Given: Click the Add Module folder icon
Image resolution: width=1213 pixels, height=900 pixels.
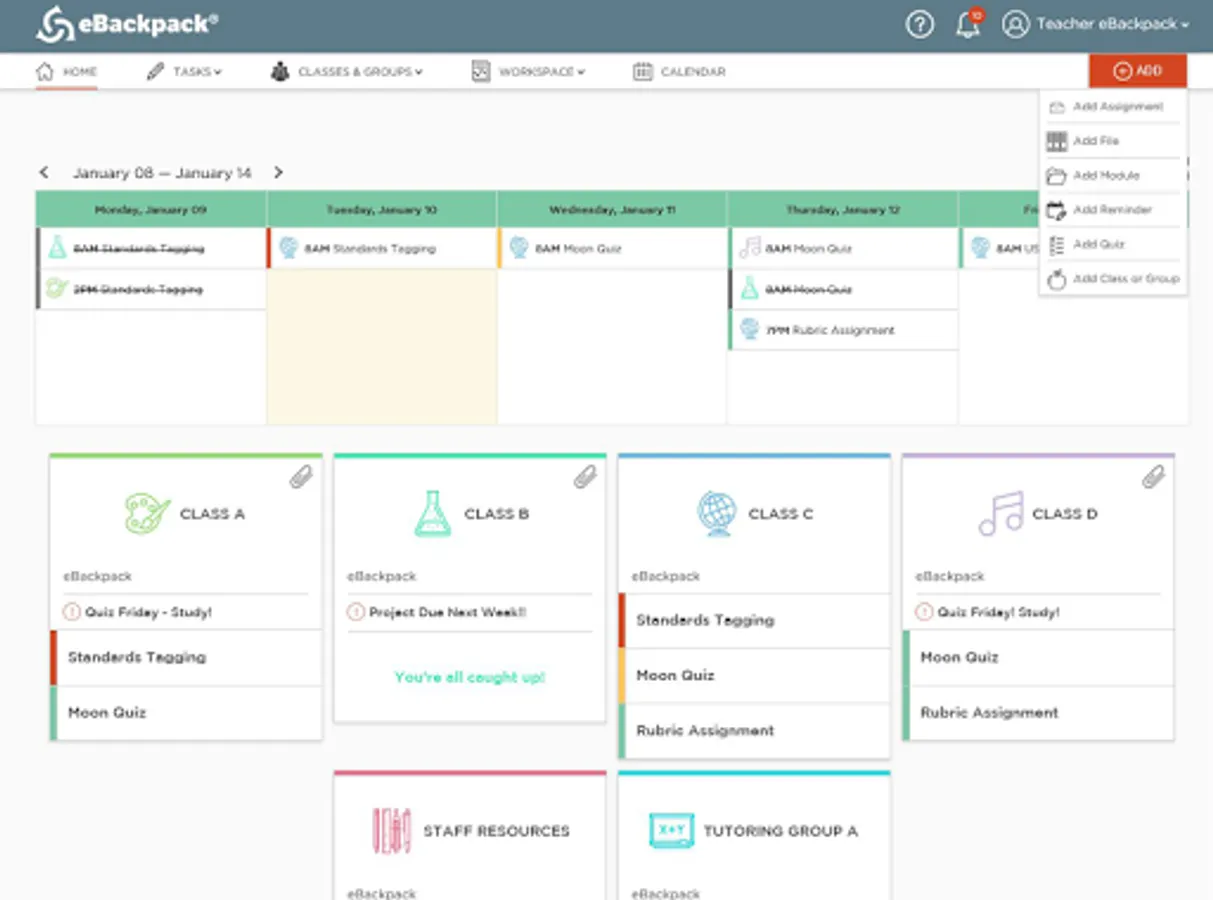Looking at the screenshot, I should (1057, 176).
